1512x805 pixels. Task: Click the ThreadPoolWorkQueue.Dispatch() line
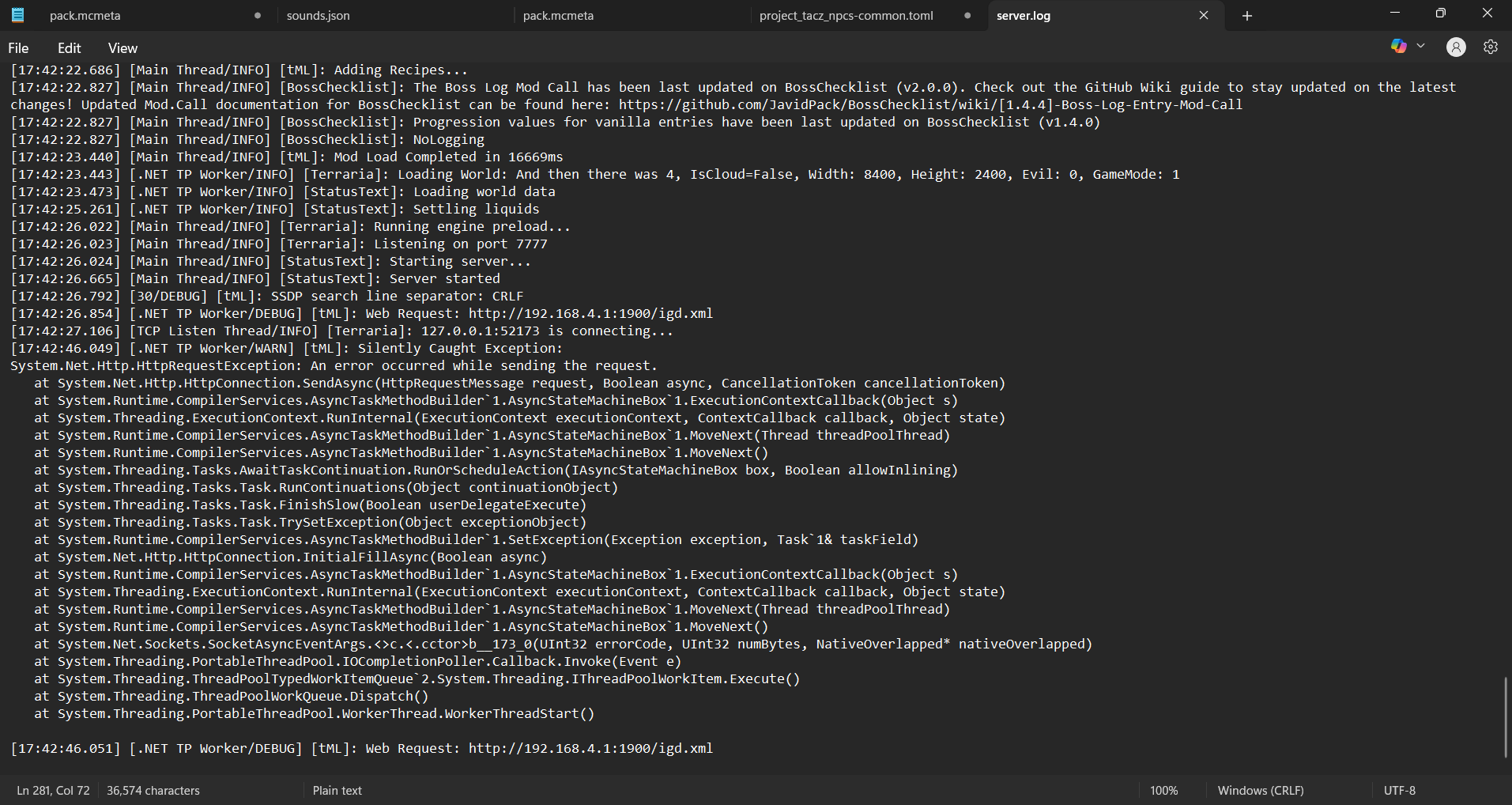click(x=231, y=697)
